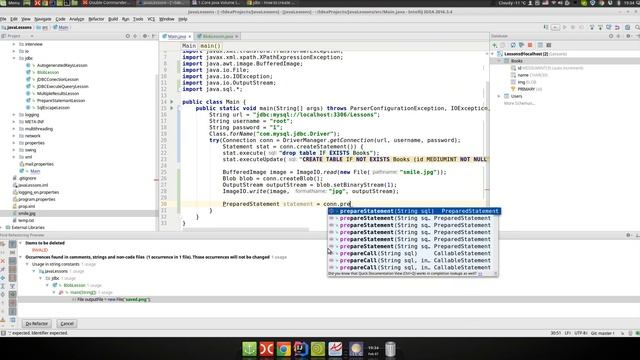Open Double Commander window from the taskbar
The image size is (640, 360).
(106, 3)
